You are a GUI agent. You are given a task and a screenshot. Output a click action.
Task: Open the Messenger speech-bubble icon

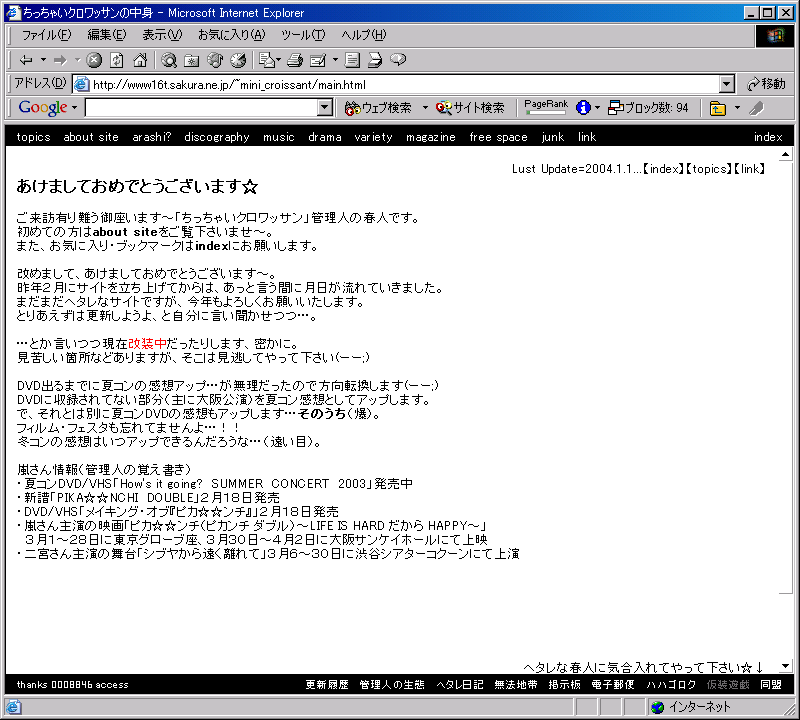point(398,60)
